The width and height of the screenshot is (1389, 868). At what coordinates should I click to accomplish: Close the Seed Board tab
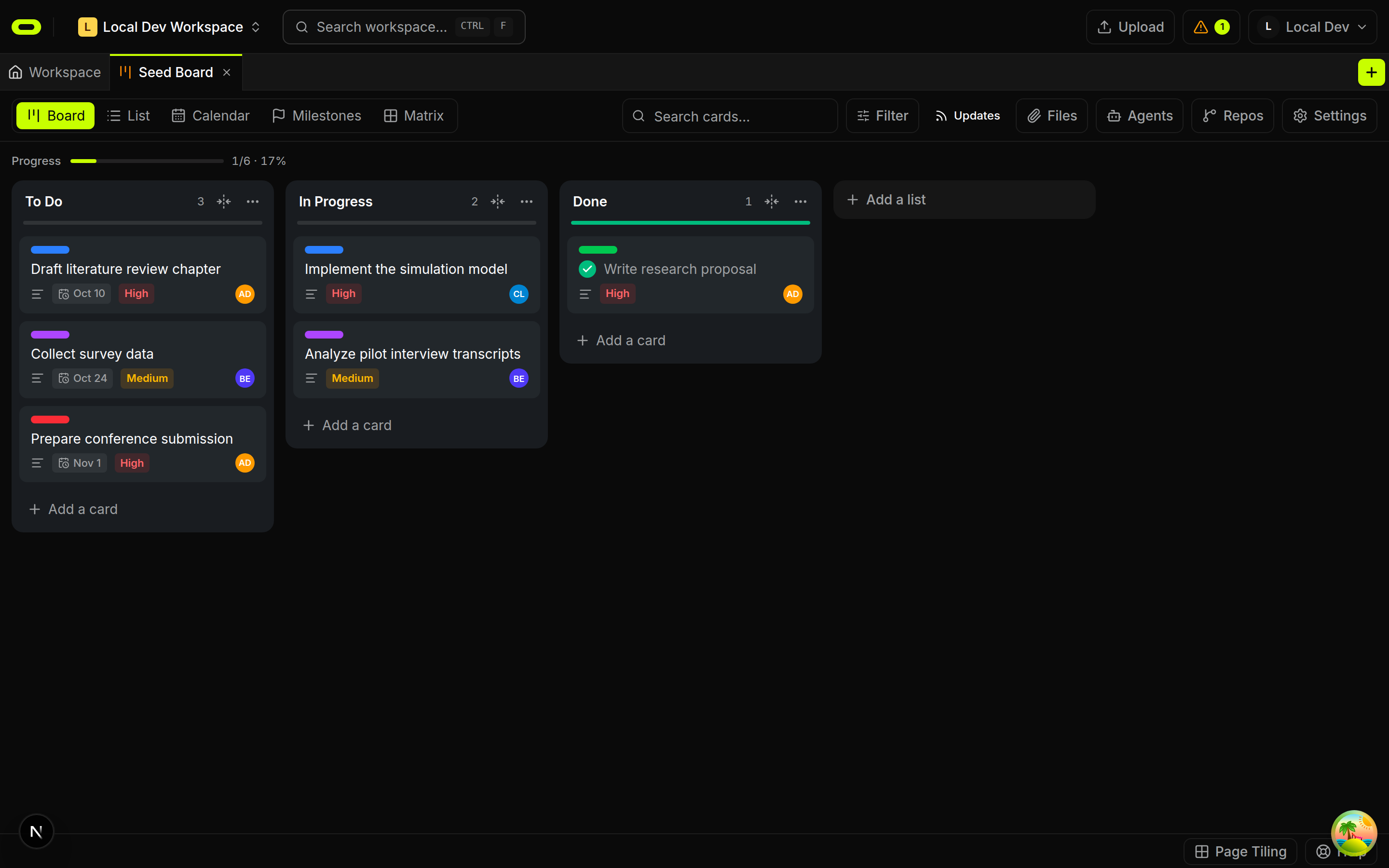pyautogui.click(x=227, y=72)
